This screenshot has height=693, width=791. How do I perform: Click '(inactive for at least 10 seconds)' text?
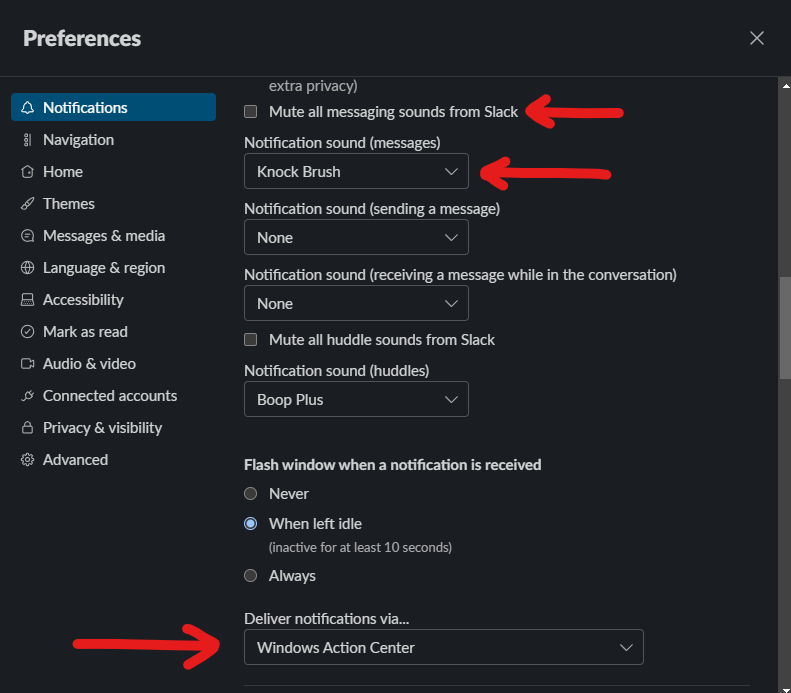tap(360, 547)
